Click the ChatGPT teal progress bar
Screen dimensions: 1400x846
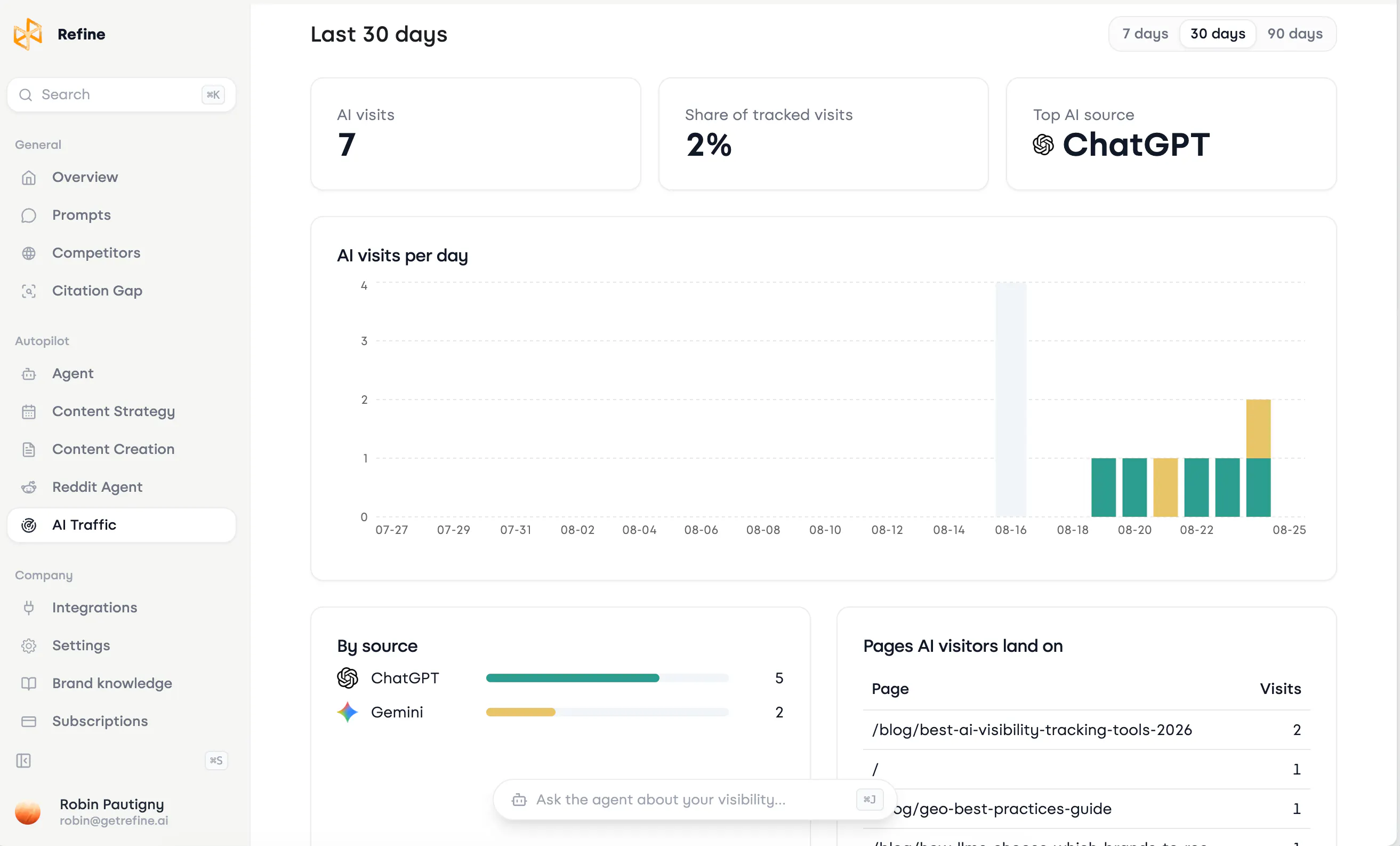click(x=572, y=679)
